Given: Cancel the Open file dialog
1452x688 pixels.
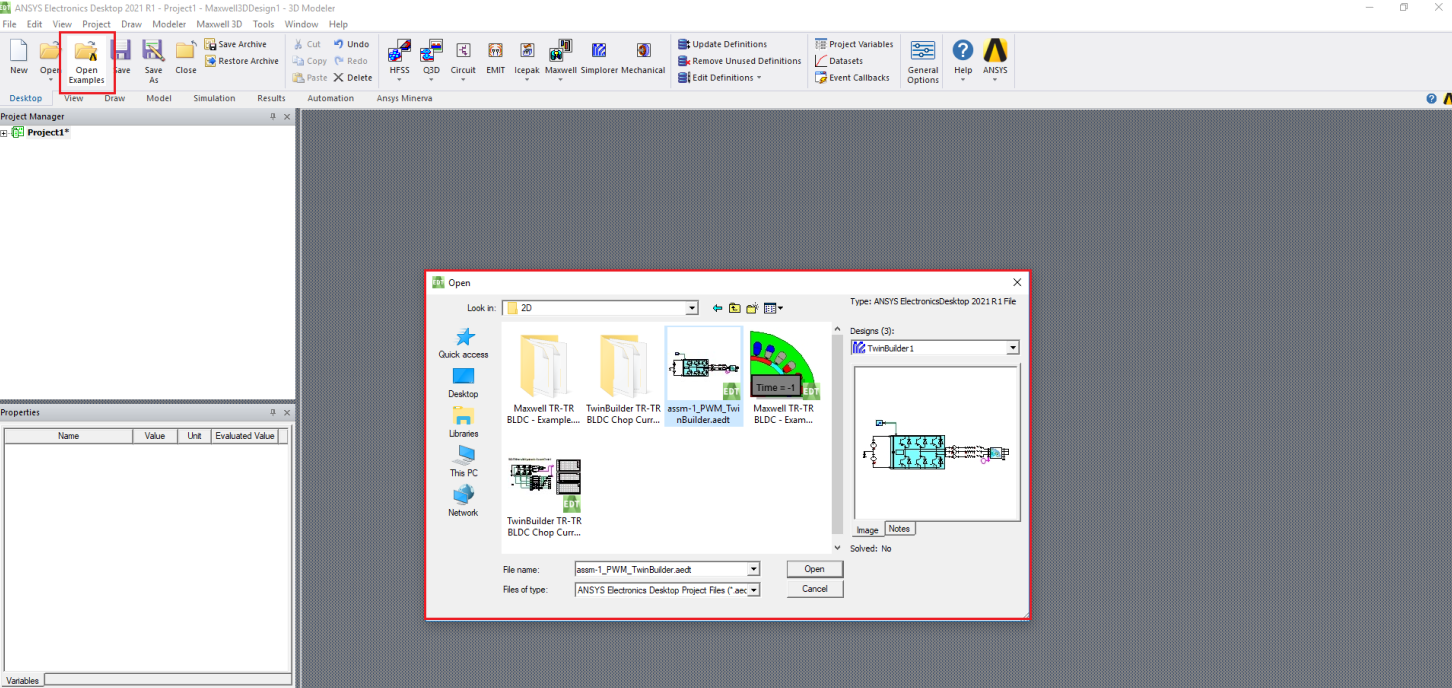Looking at the screenshot, I should [x=814, y=589].
